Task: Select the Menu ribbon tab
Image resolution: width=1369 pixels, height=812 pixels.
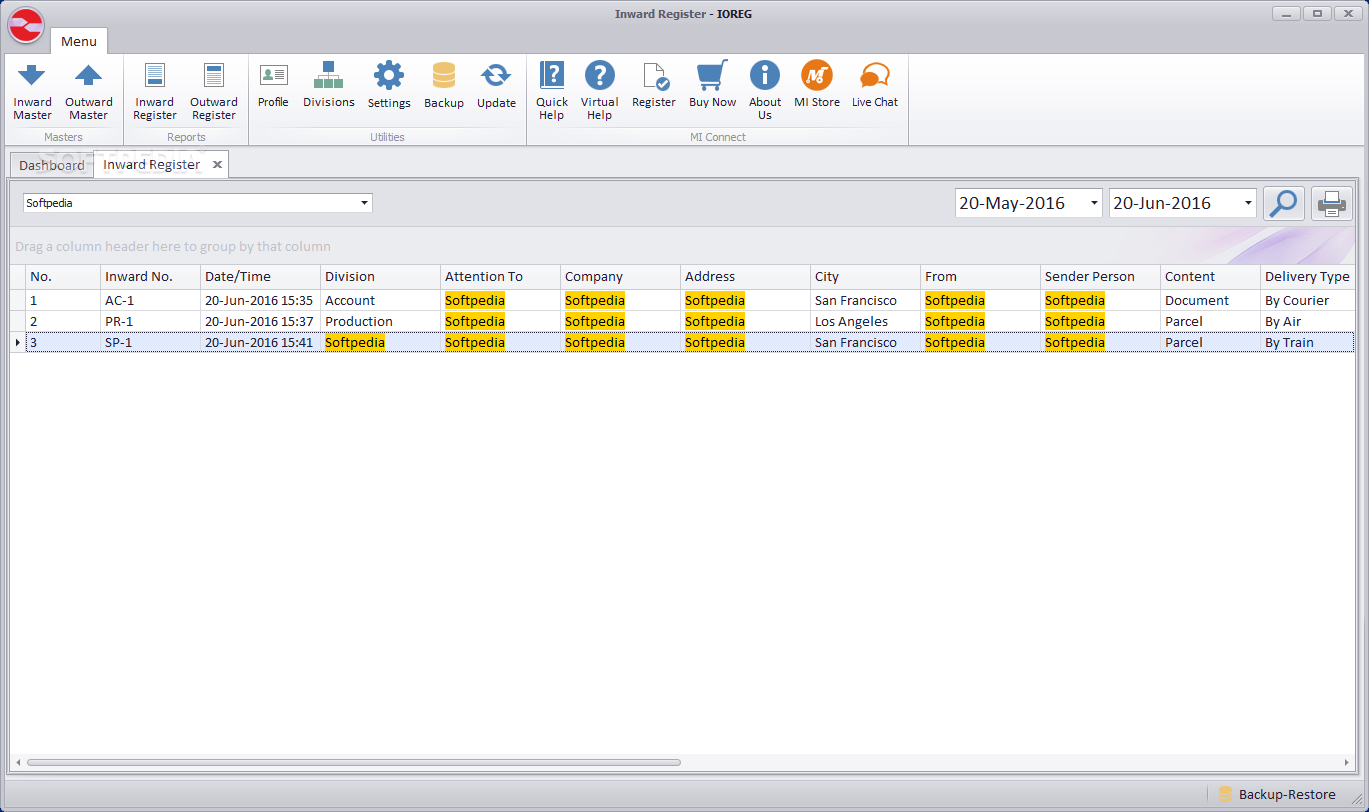Action: click(x=79, y=41)
